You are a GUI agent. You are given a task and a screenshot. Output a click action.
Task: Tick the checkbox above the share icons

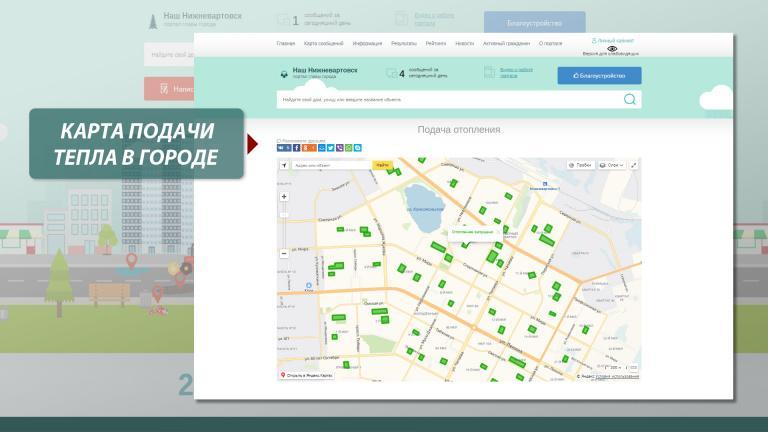pos(279,141)
